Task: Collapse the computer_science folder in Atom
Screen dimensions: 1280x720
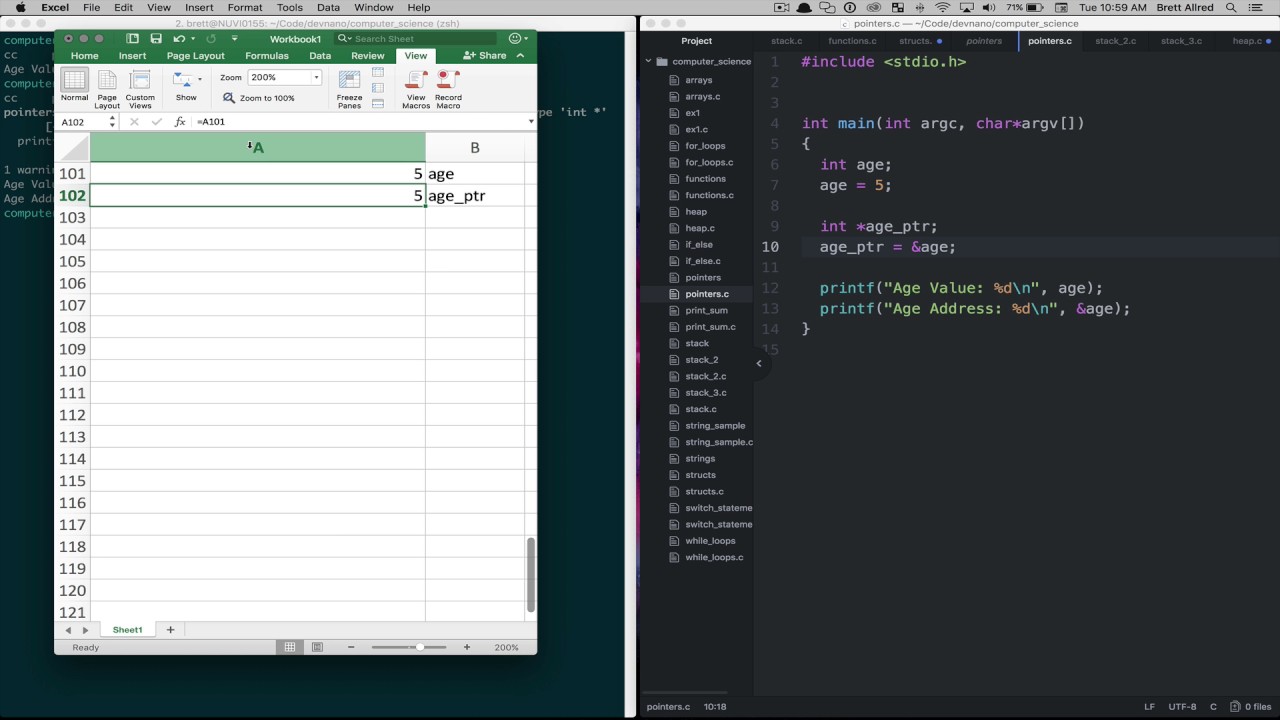Action: (x=647, y=62)
